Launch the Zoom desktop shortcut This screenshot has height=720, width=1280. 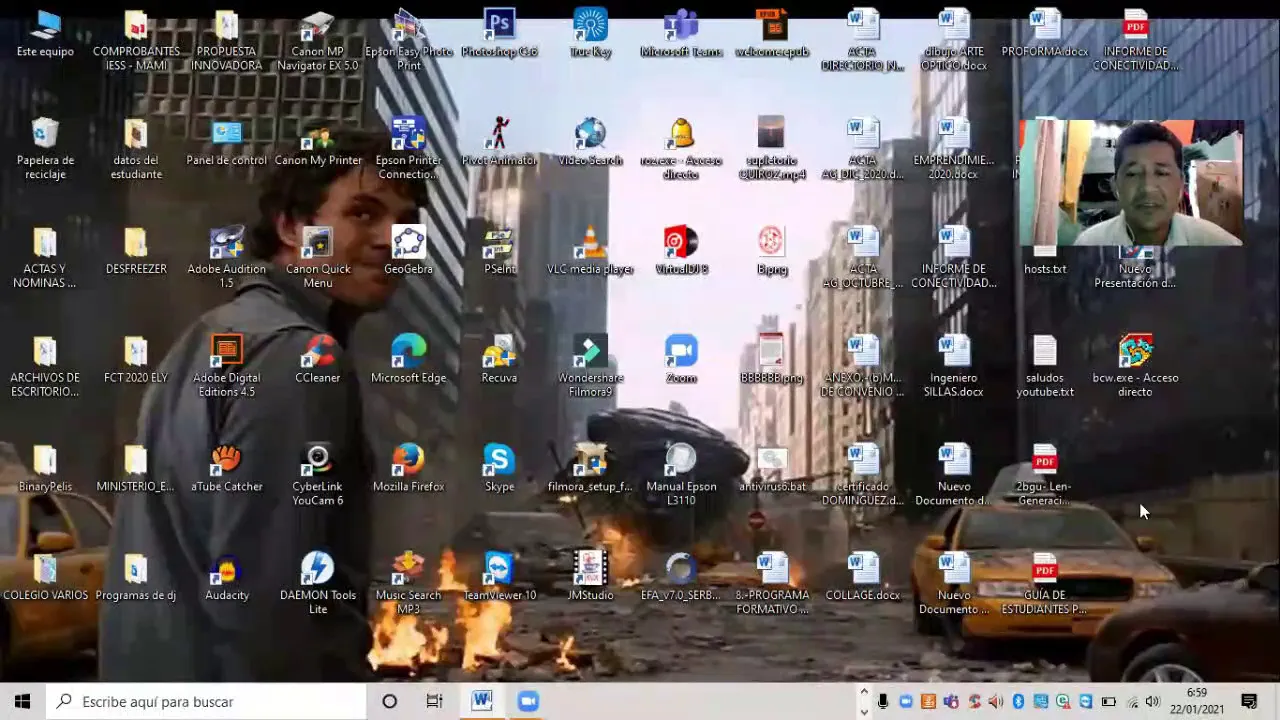(x=681, y=360)
